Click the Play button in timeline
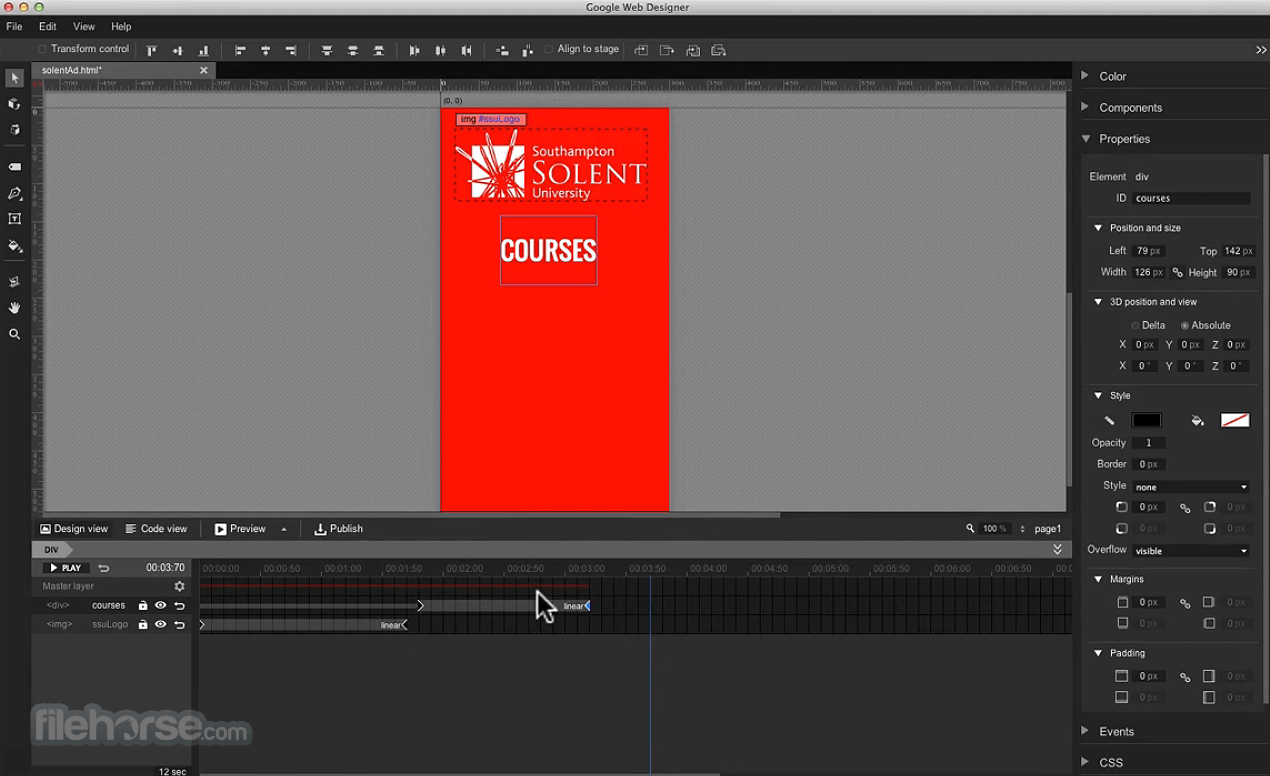Viewport: 1270px width, 776px height. (x=66, y=568)
